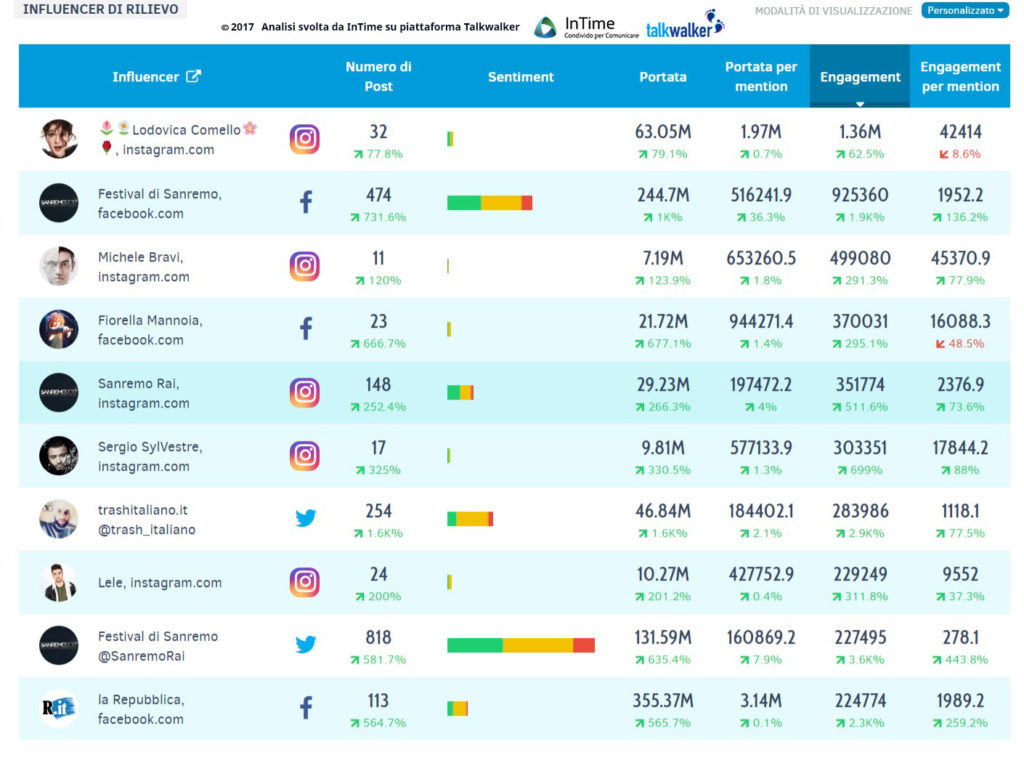Click the 303351 engagement value
This screenshot has height=768, width=1024.
tap(860, 448)
